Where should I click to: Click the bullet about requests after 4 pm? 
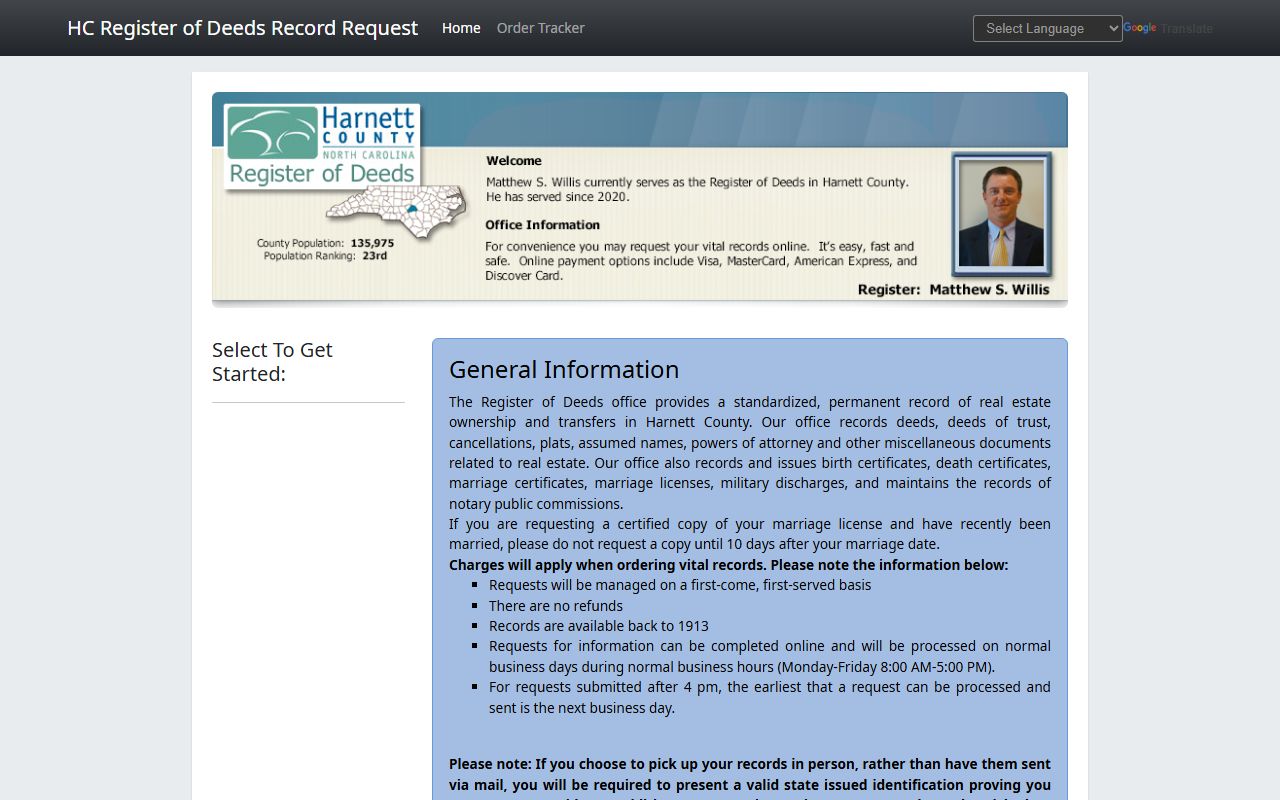point(770,697)
